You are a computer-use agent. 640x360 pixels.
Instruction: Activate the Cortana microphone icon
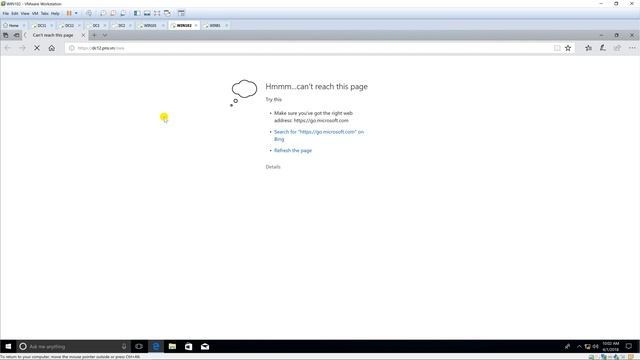(124, 347)
